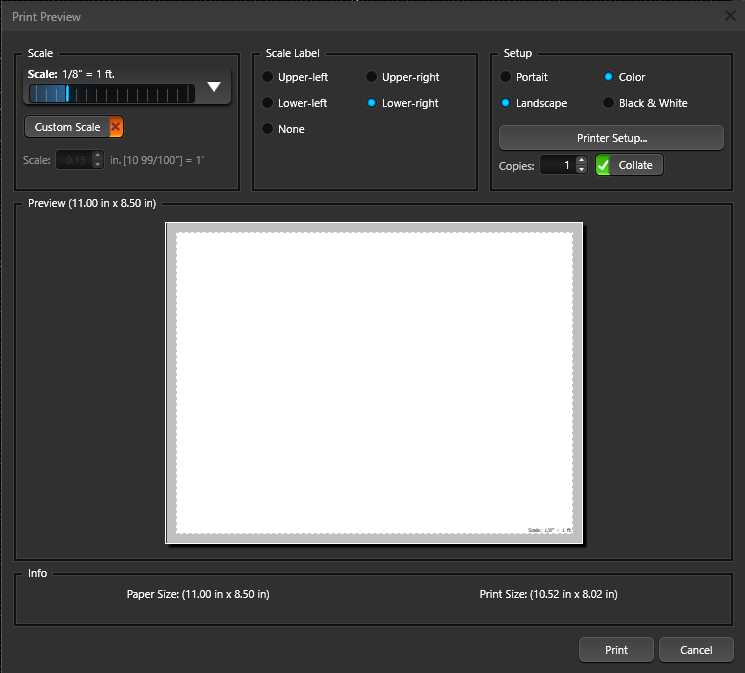This screenshot has height=673, width=745.
Task: Click the page preview thumbnail
Action: 374,383
